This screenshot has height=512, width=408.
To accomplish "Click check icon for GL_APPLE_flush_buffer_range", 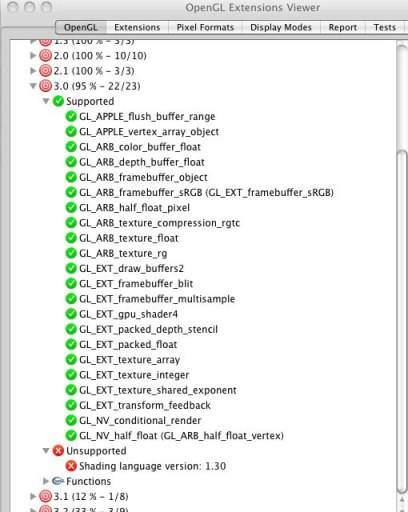I will (71, 116).
